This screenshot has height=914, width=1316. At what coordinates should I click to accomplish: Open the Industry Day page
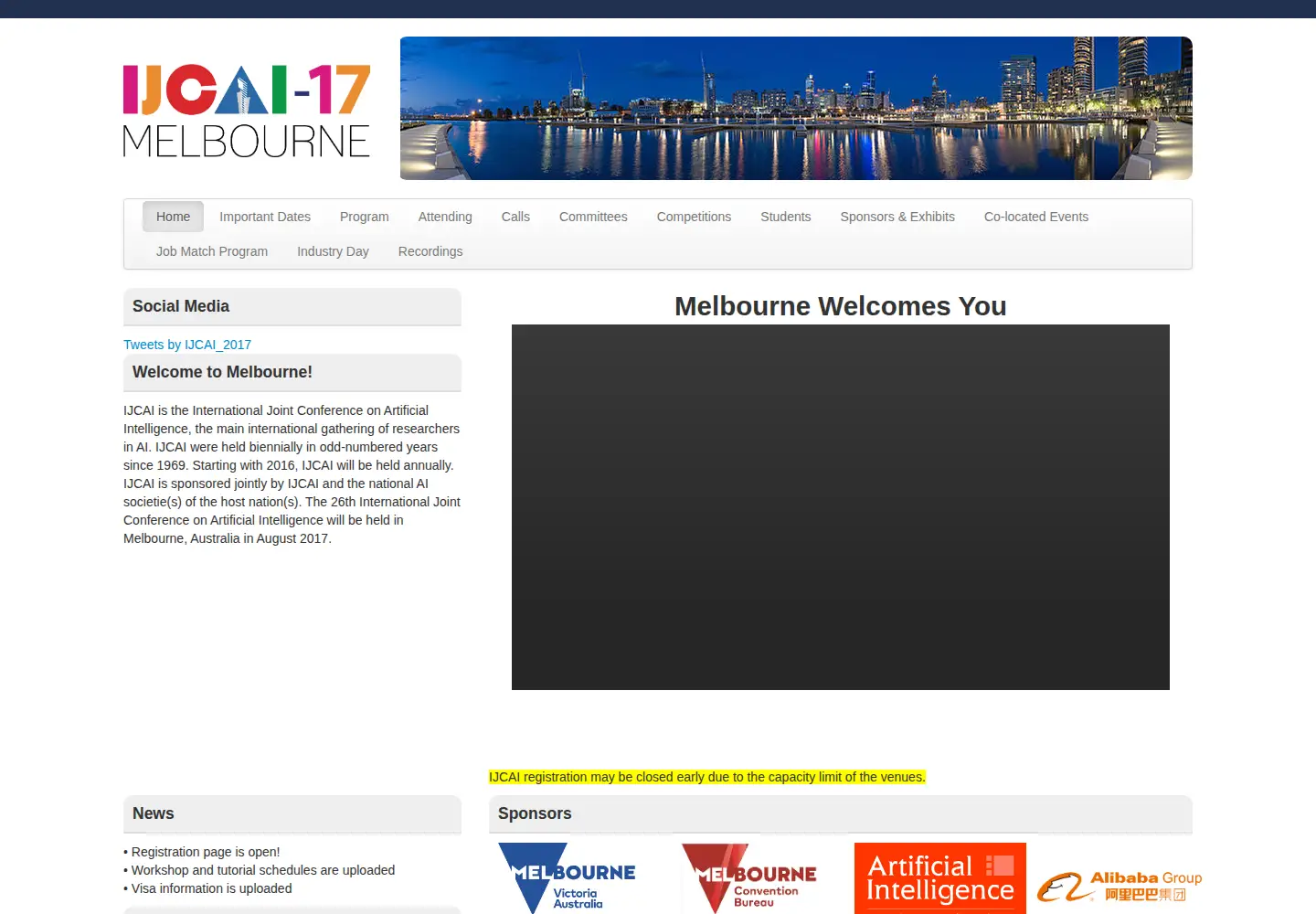333,251
